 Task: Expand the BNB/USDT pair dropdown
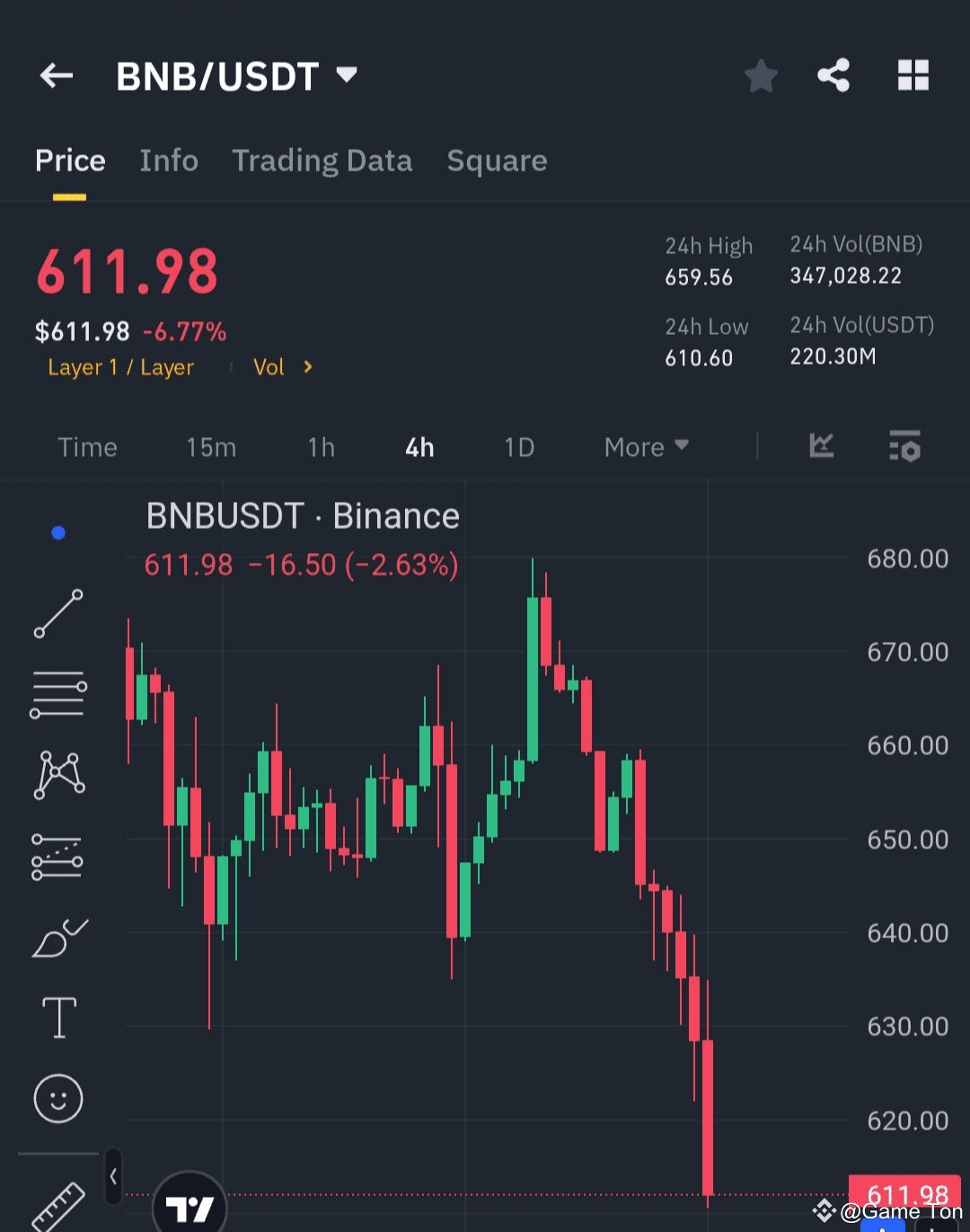coord(347,75)
